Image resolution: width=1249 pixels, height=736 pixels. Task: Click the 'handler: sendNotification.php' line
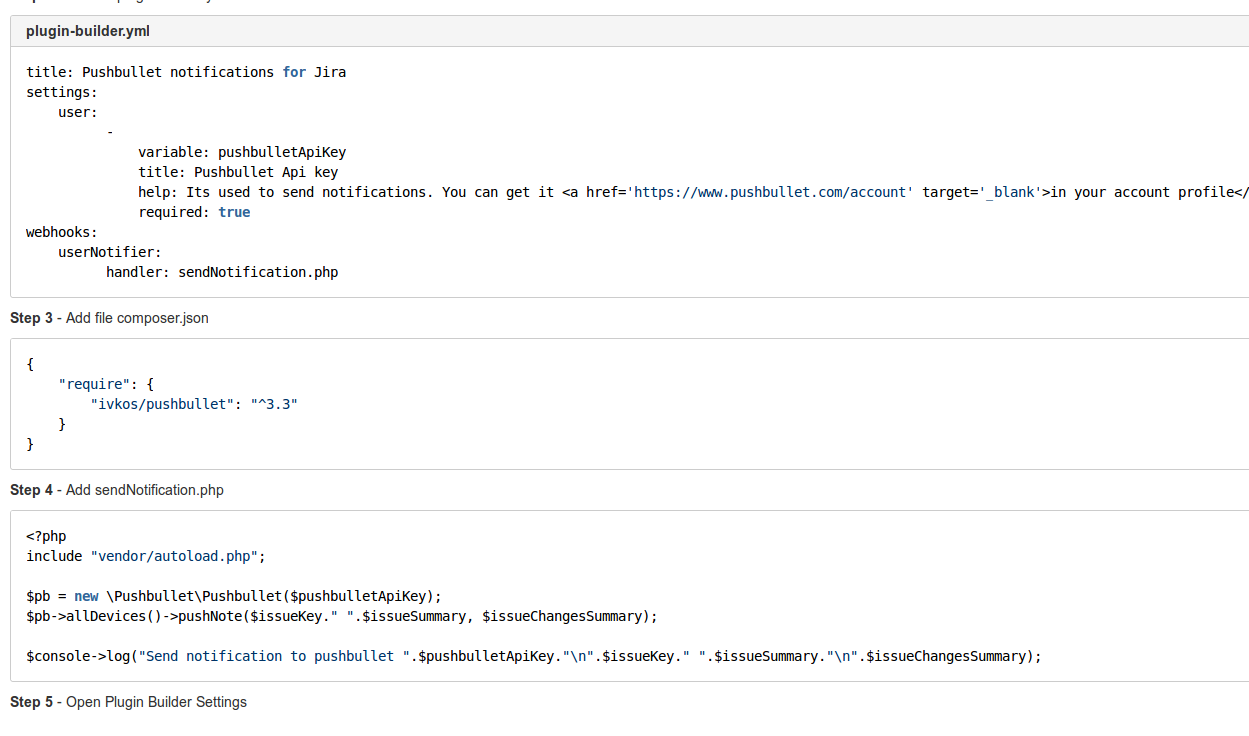tap(222, 272)
